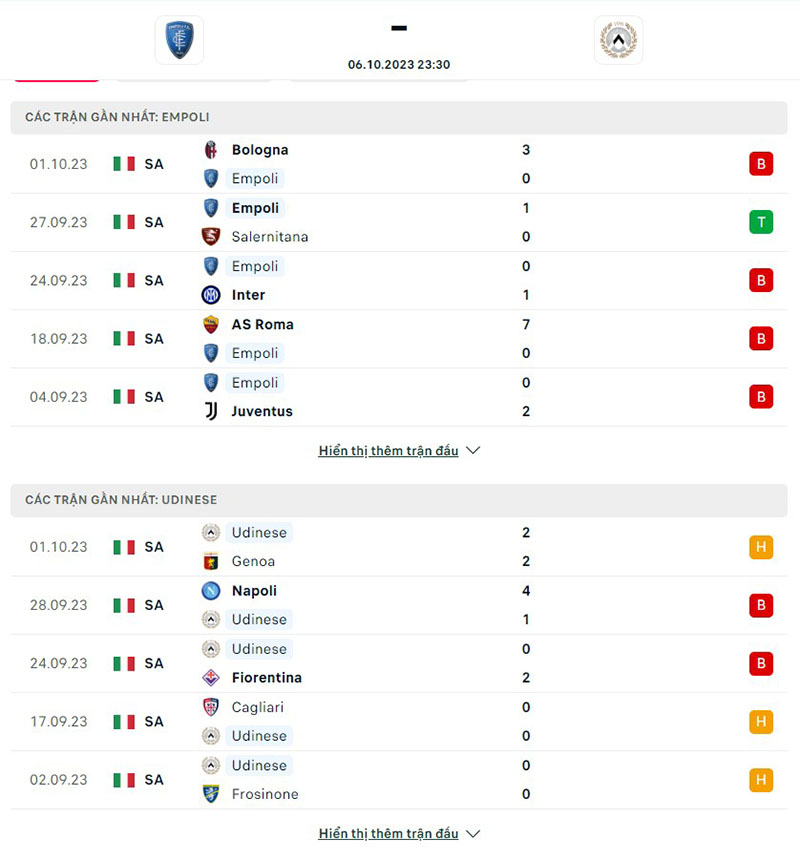Click the match date 06.10.2023 23:30
The height and width of the screenshot is (860, 800).
(x=398, y=63)
